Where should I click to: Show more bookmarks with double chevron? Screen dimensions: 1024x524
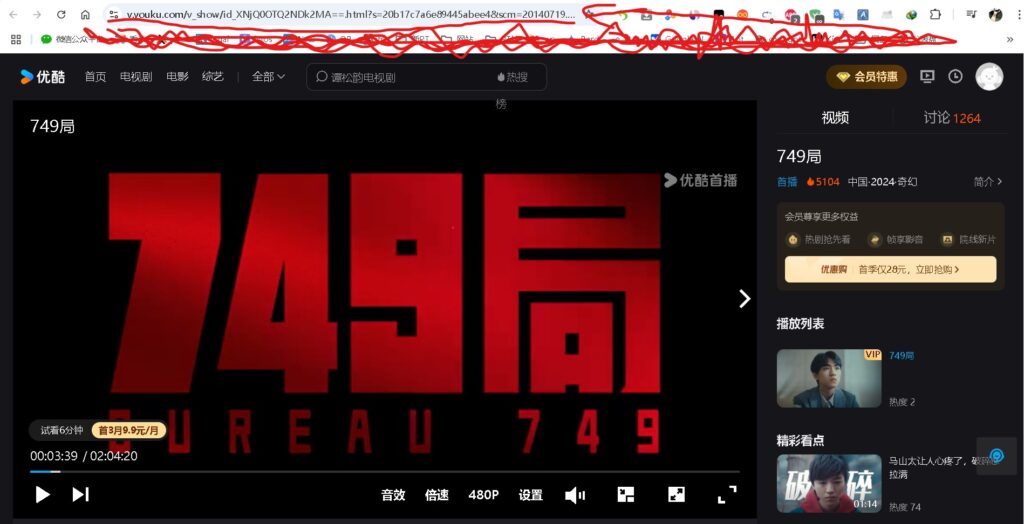1010,39
